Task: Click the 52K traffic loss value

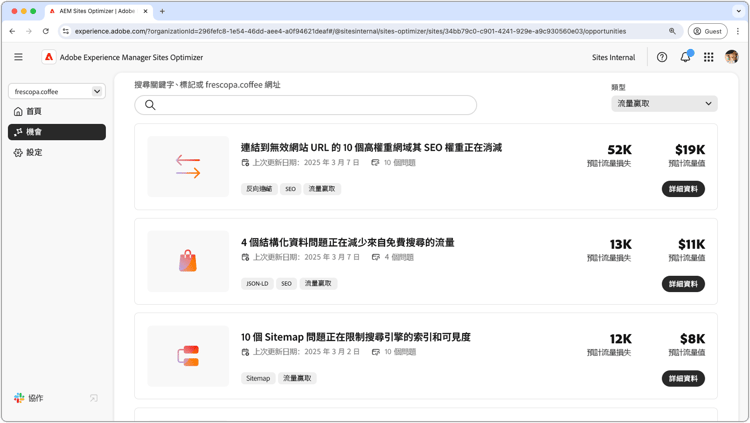Action: tap(619, 150)
